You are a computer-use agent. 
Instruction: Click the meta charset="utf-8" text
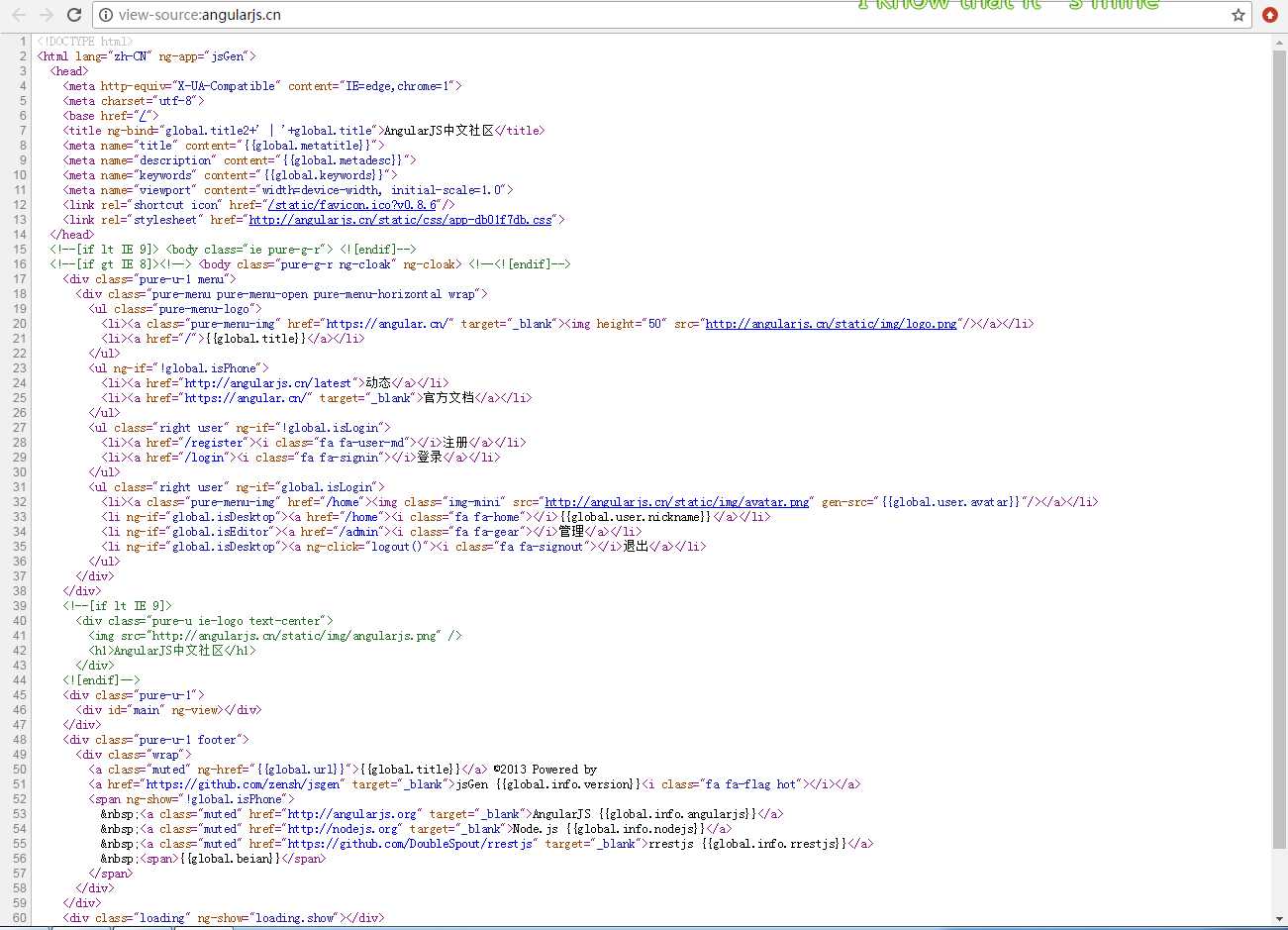click(134, 101)
